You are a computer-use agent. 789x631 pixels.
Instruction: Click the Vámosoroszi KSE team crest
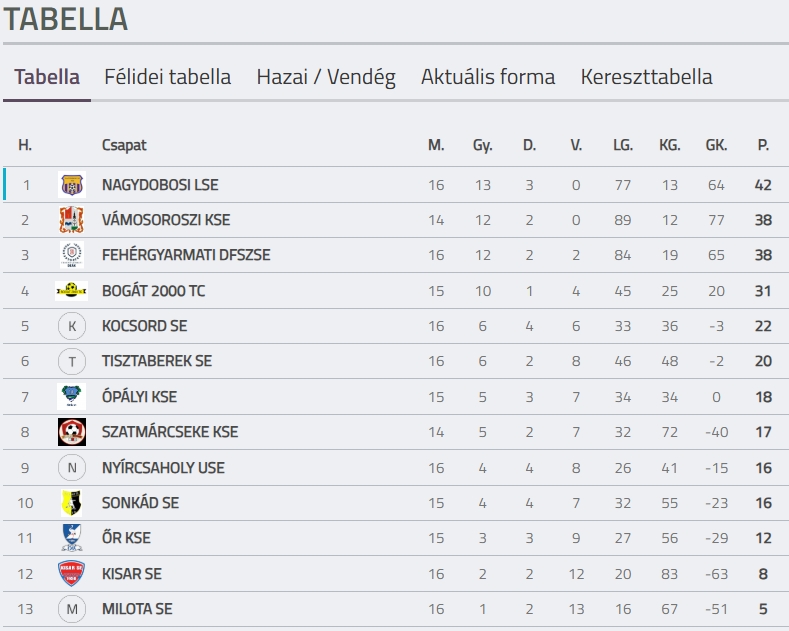tap(71, 220)
